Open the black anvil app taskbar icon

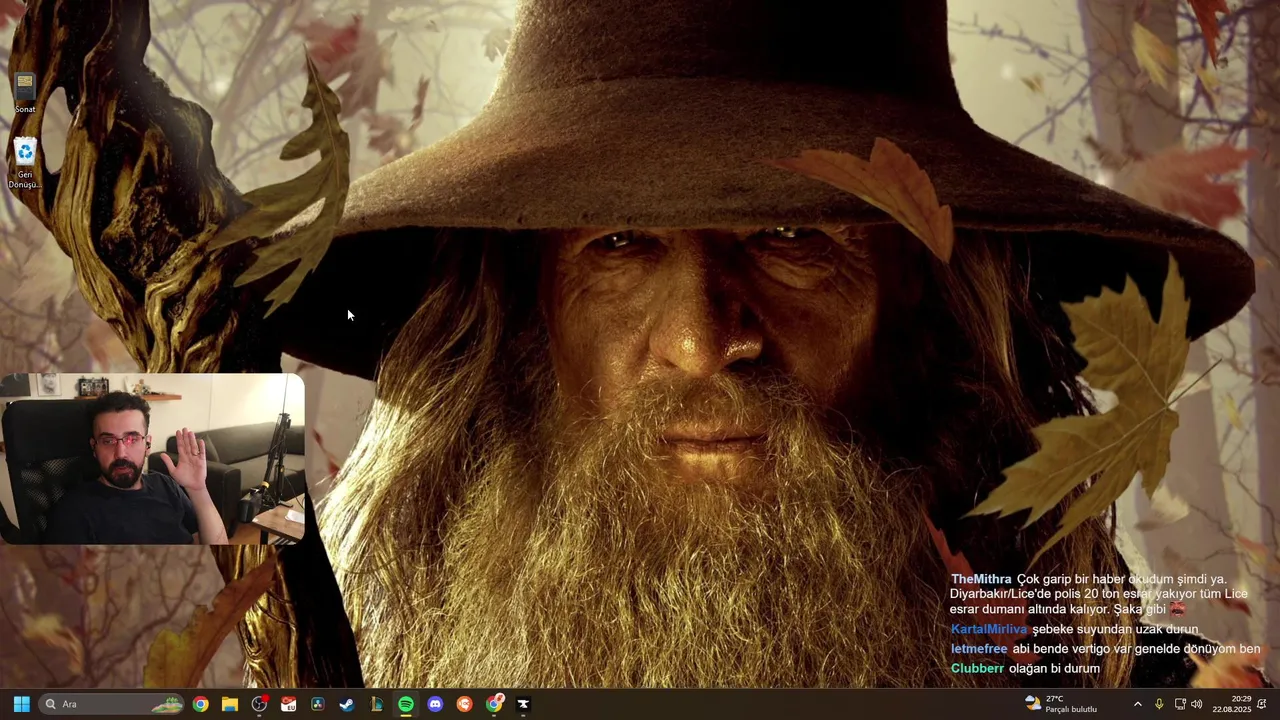(523, 704)
